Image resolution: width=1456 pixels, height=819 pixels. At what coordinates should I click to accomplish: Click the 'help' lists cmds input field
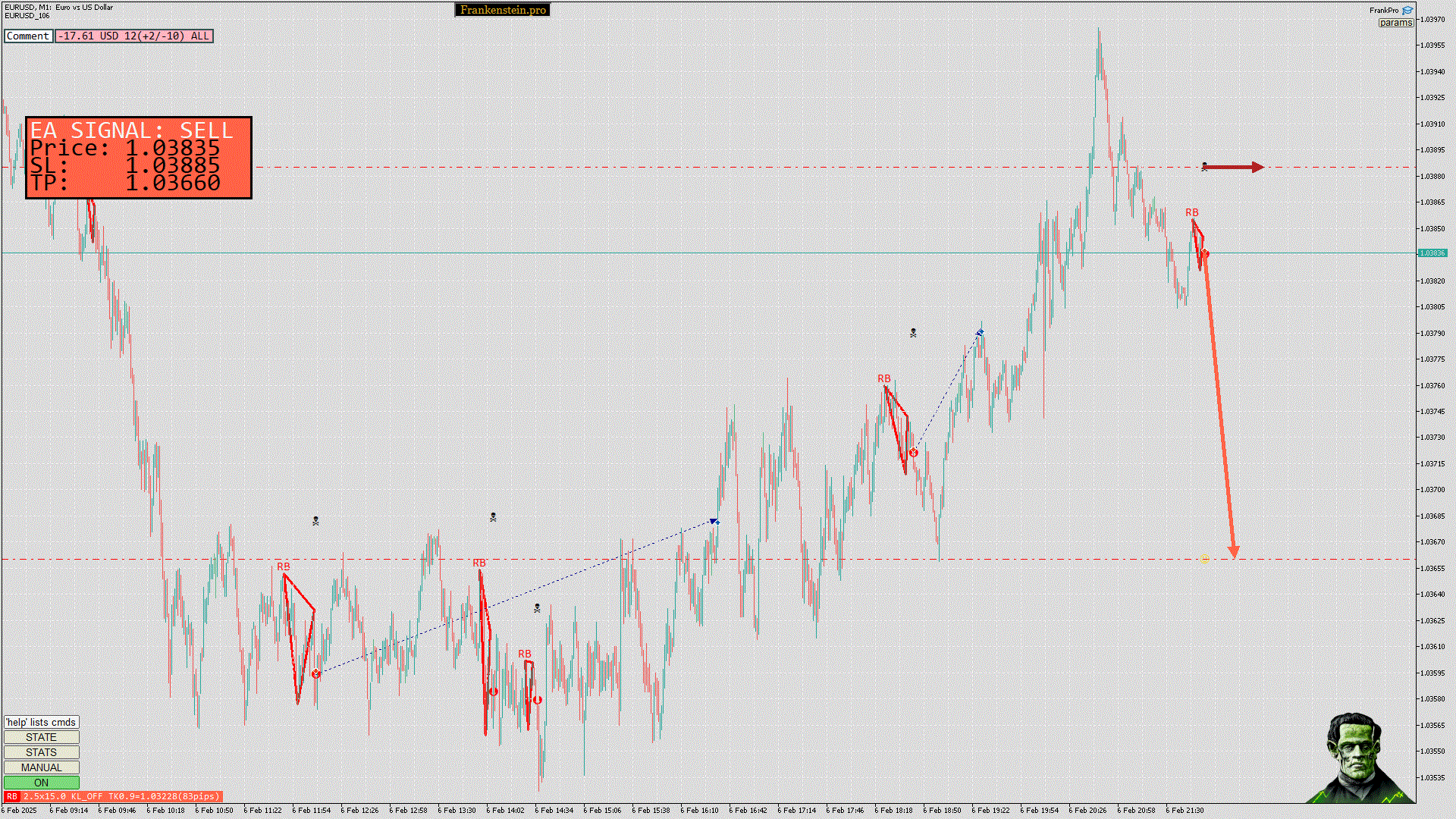point(41,722)
